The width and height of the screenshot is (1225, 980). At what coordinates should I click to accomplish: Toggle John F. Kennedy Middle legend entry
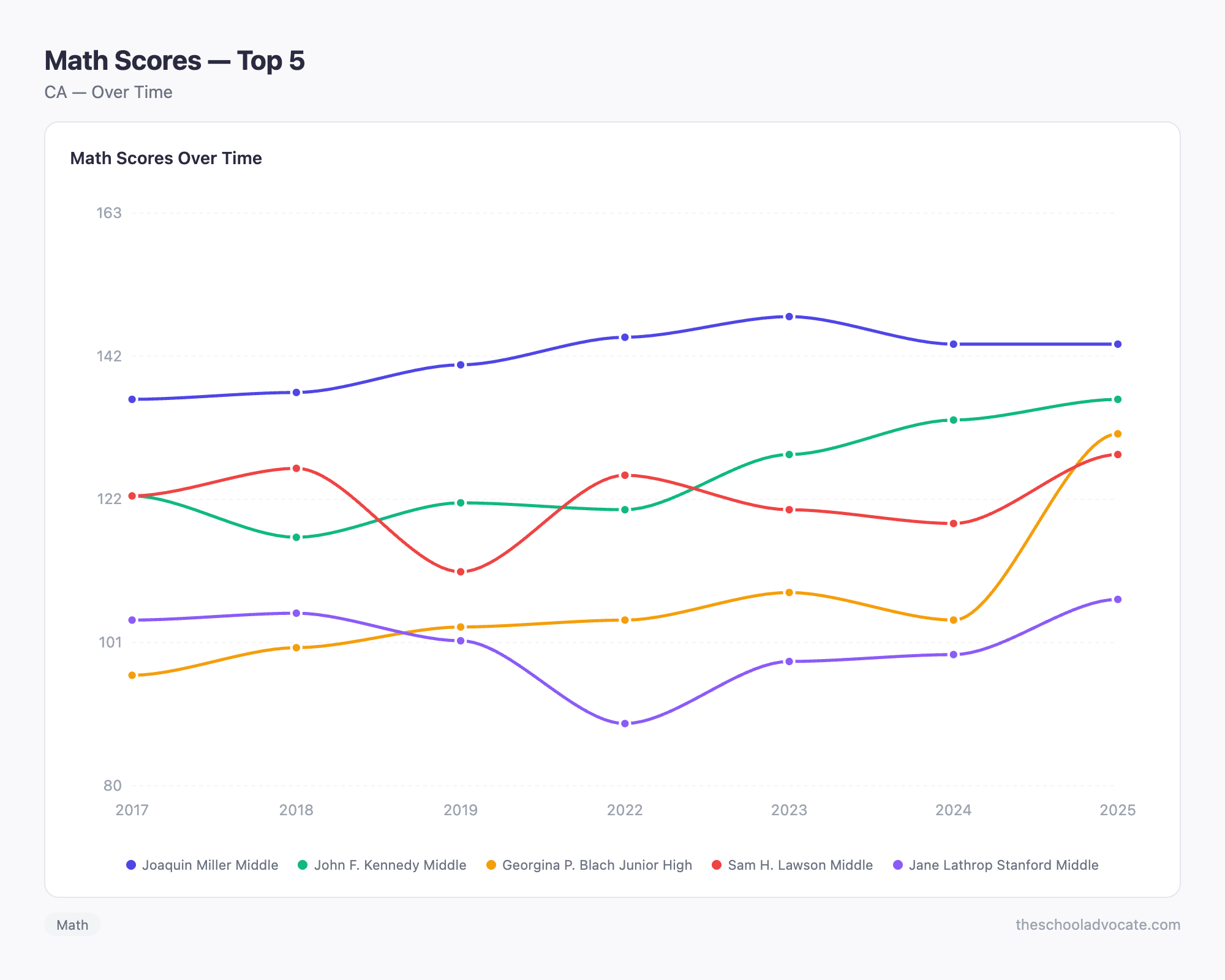382,865
